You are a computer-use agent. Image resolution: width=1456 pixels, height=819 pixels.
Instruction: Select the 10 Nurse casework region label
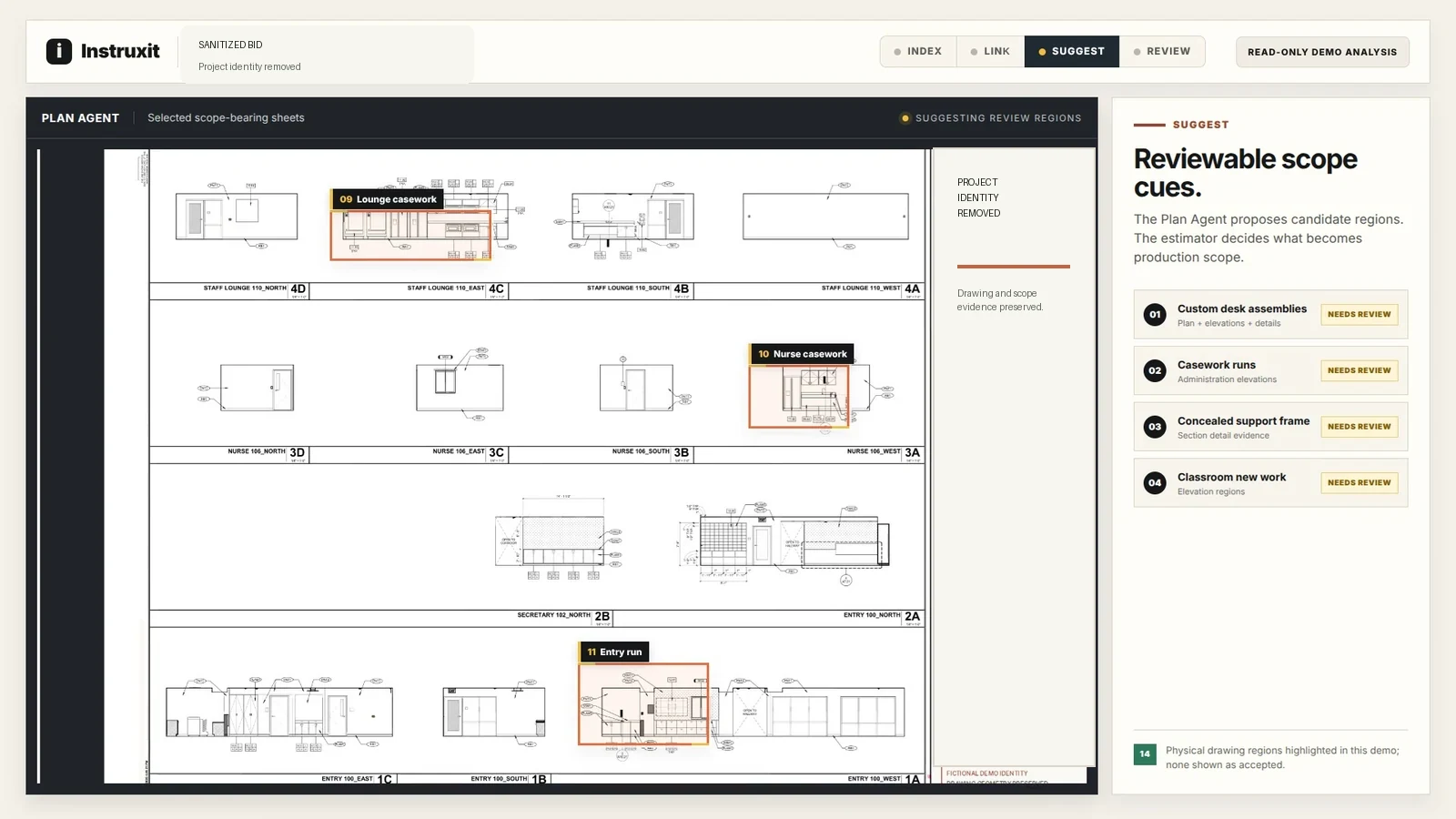[x=802, y=354]
